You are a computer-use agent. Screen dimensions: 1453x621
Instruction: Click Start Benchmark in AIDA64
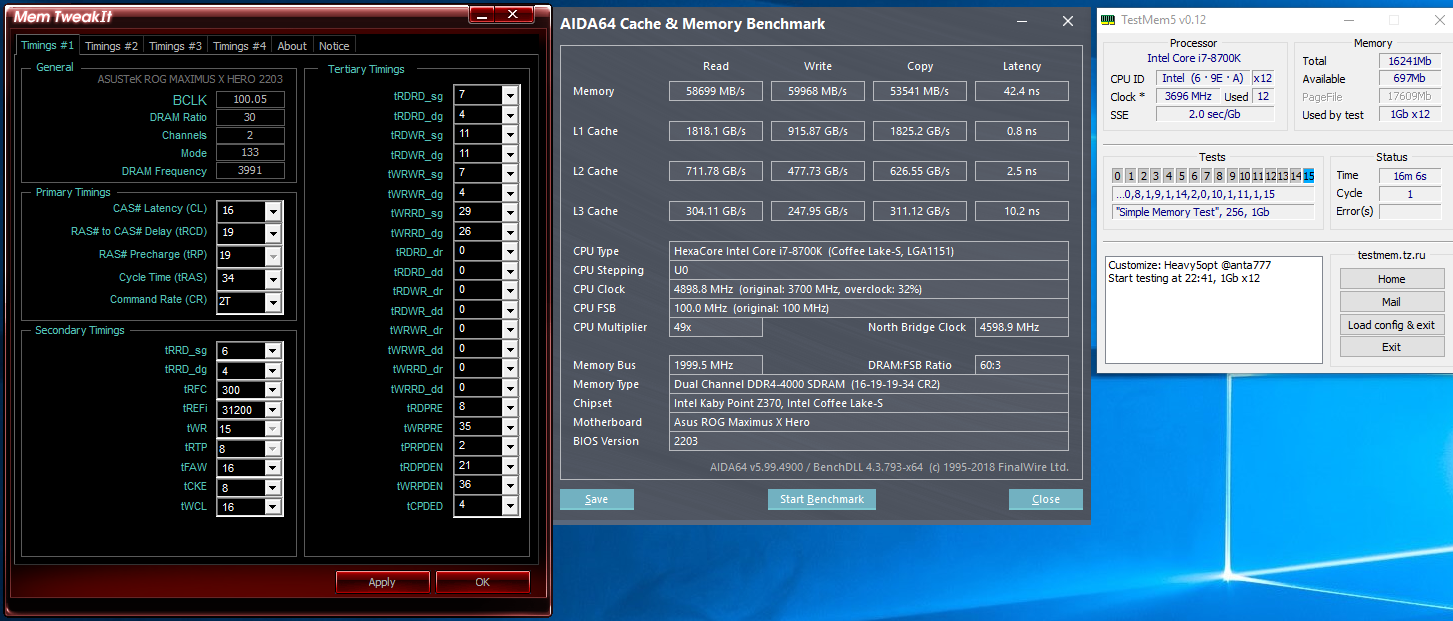822,499
